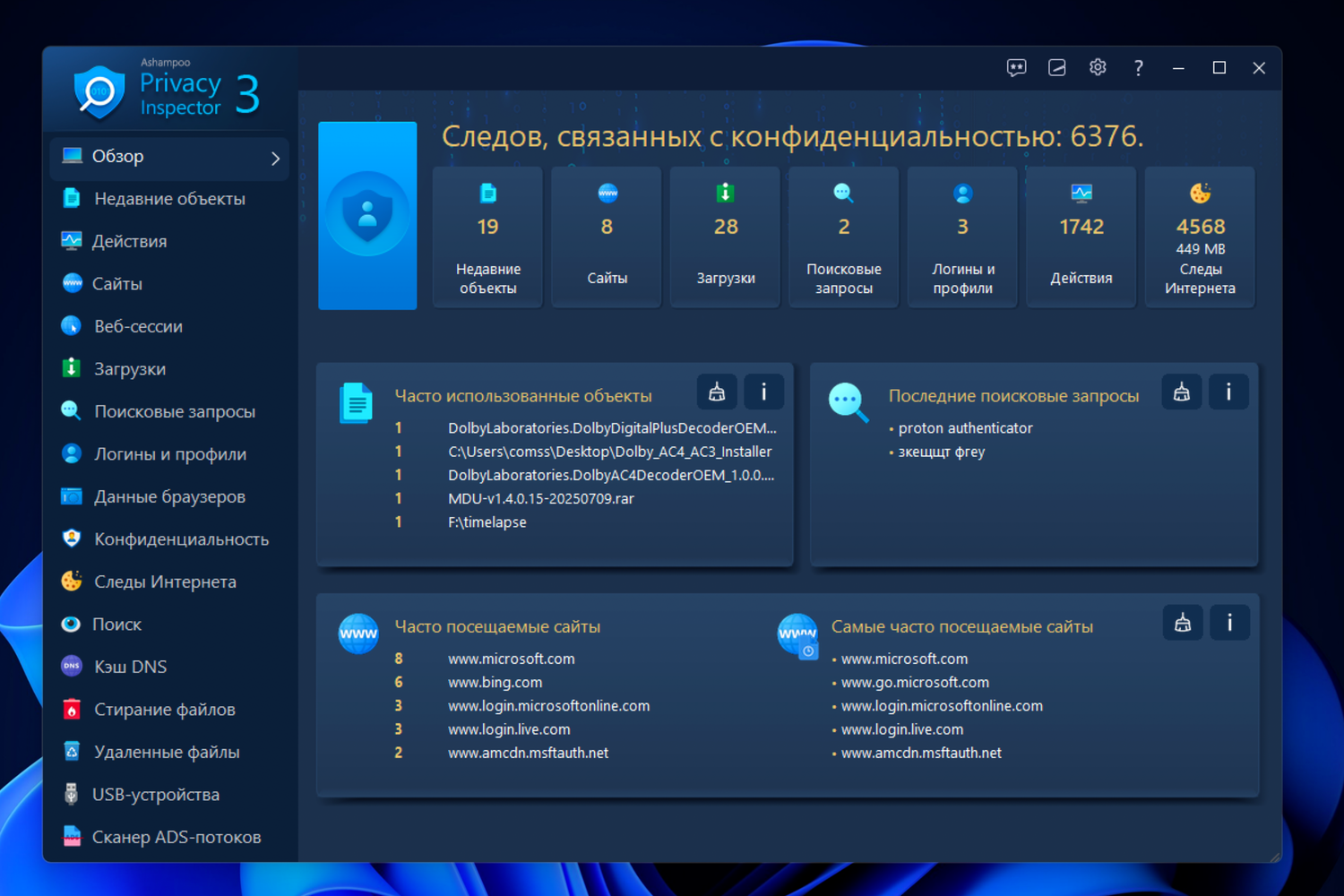Click the Поиск eye icon in sidebar

[x=72, y=625]
